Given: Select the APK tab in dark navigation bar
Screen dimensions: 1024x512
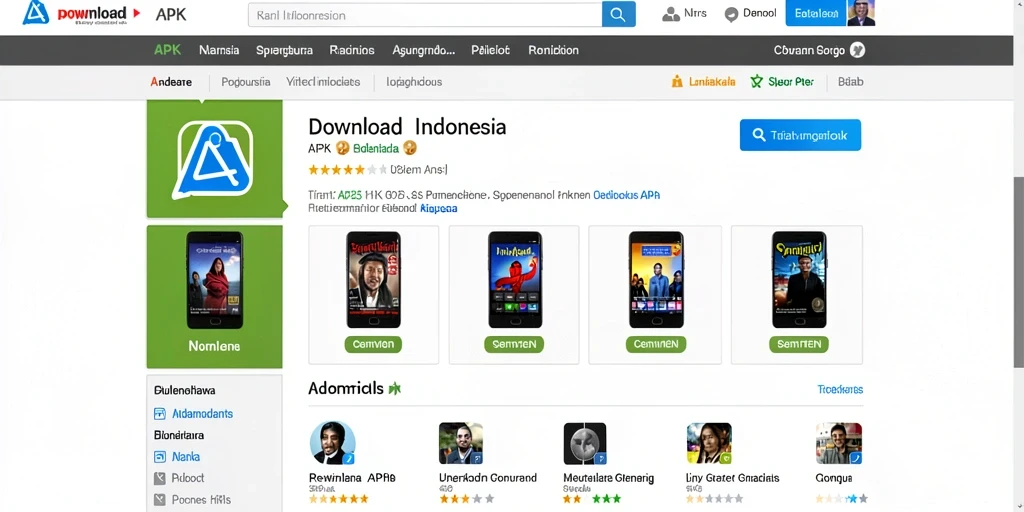Looking at the screenshot, I should pos(168,50).
